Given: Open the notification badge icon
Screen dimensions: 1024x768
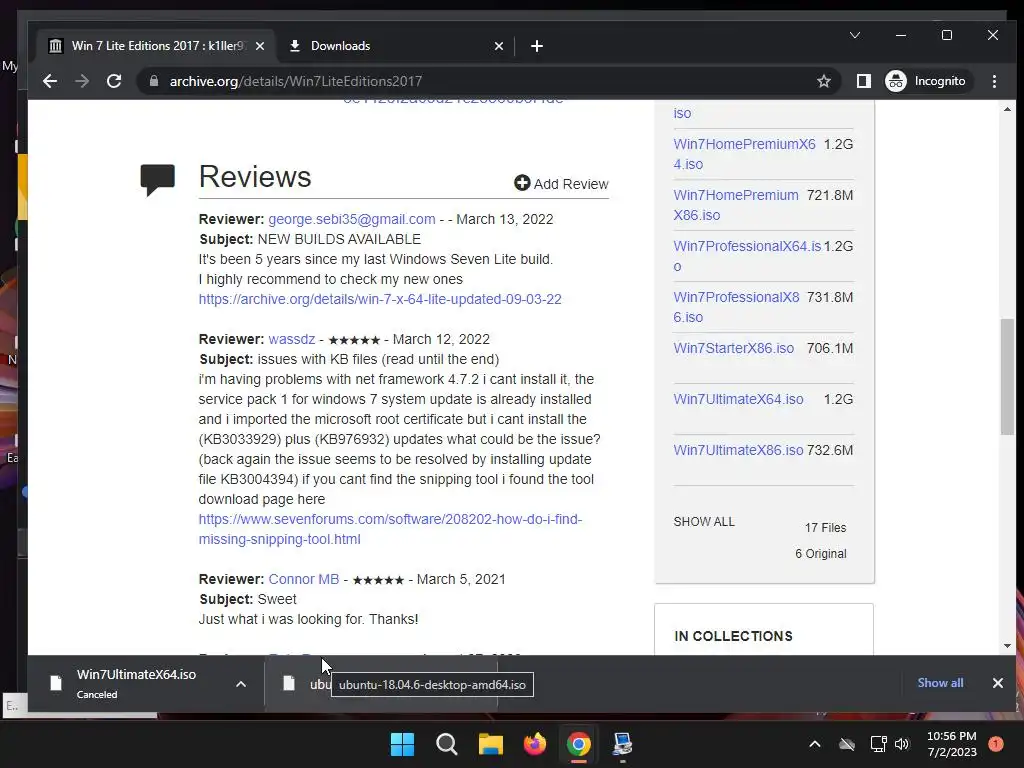Looking at the screenshot, I should 996,744.
